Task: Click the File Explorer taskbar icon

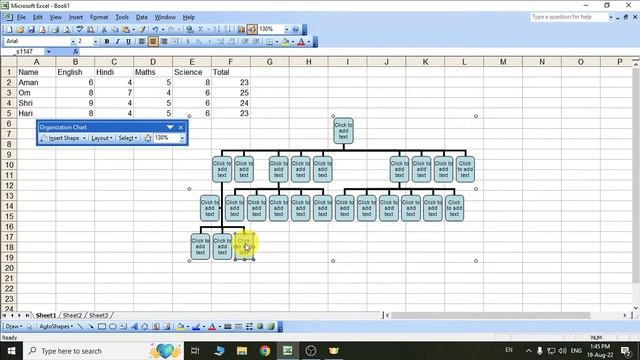Action: tap(242, 351)
